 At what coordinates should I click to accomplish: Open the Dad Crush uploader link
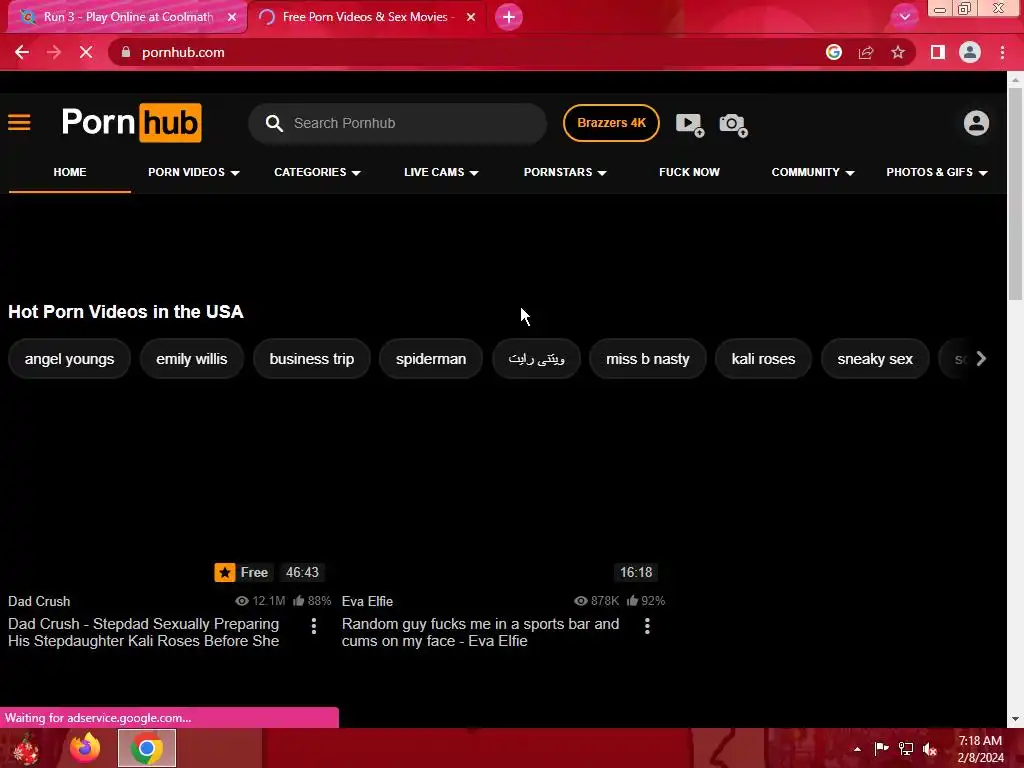(39, 601)
